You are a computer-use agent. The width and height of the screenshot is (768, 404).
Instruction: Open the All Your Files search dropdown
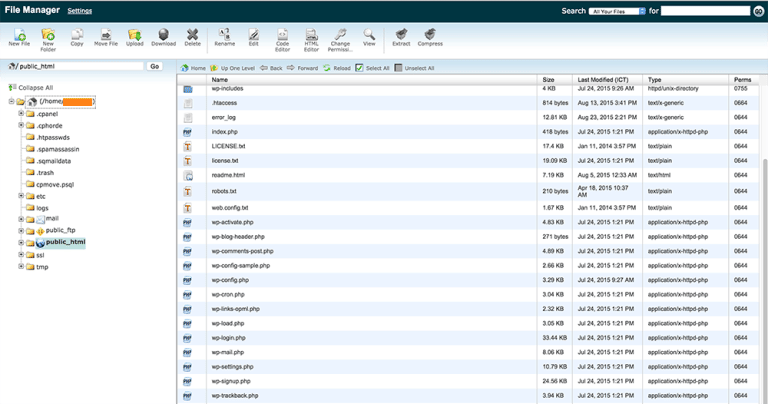point(617,11)
